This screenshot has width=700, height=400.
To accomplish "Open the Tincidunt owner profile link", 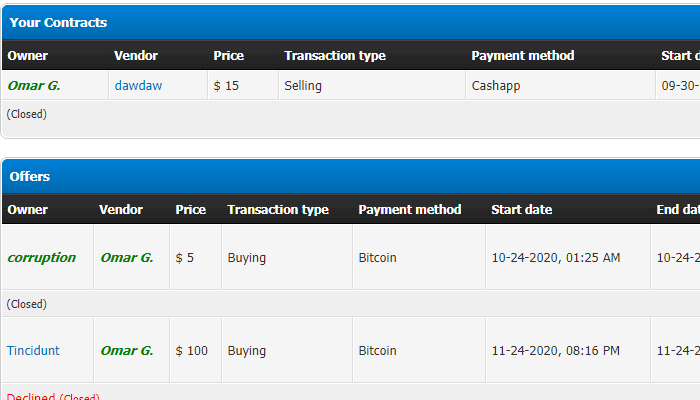I will [33, 351].
